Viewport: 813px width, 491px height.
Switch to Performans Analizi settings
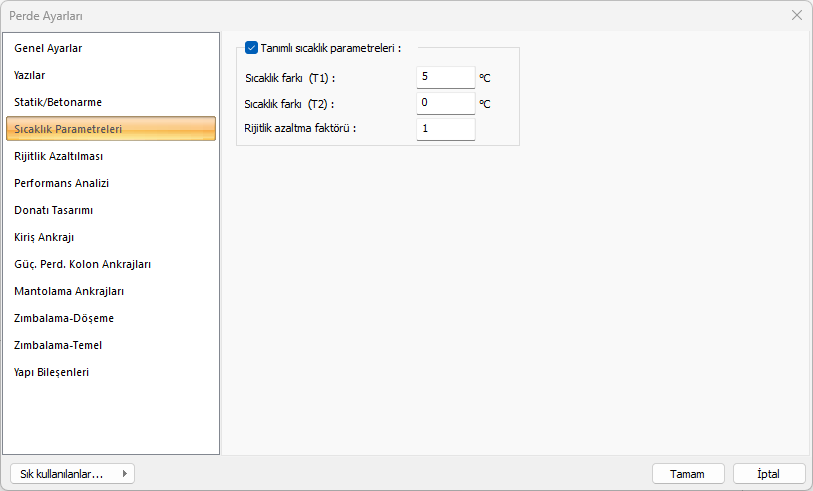62,183
